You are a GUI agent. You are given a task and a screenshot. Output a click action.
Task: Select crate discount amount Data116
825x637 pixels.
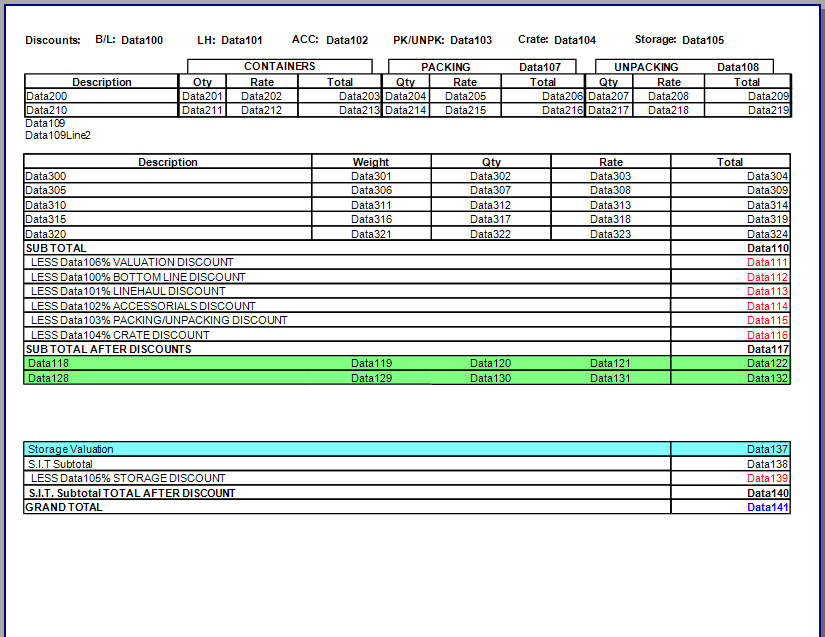tap(768, 335)
